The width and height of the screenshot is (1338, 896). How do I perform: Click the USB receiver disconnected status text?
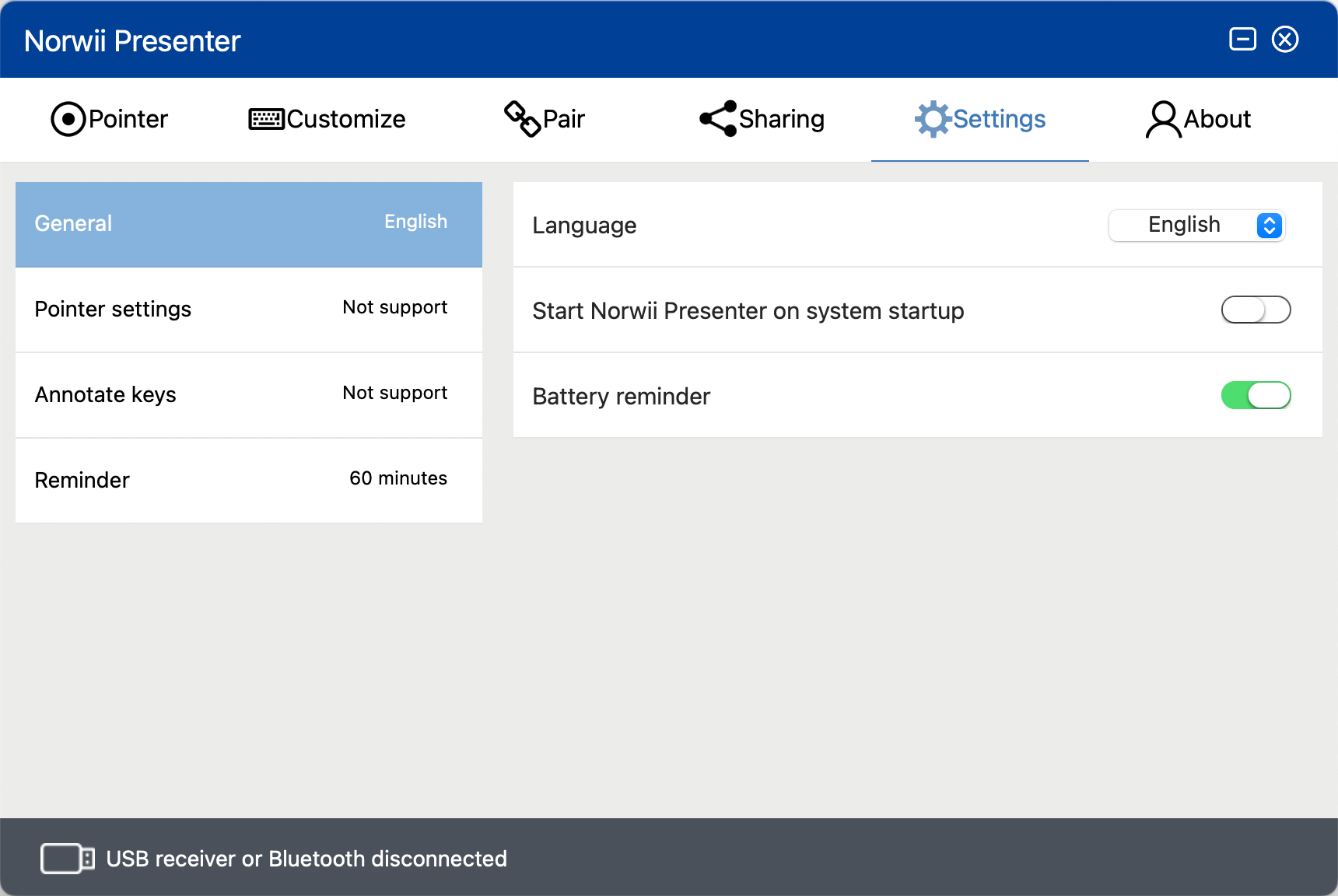[x=306, y=859]
